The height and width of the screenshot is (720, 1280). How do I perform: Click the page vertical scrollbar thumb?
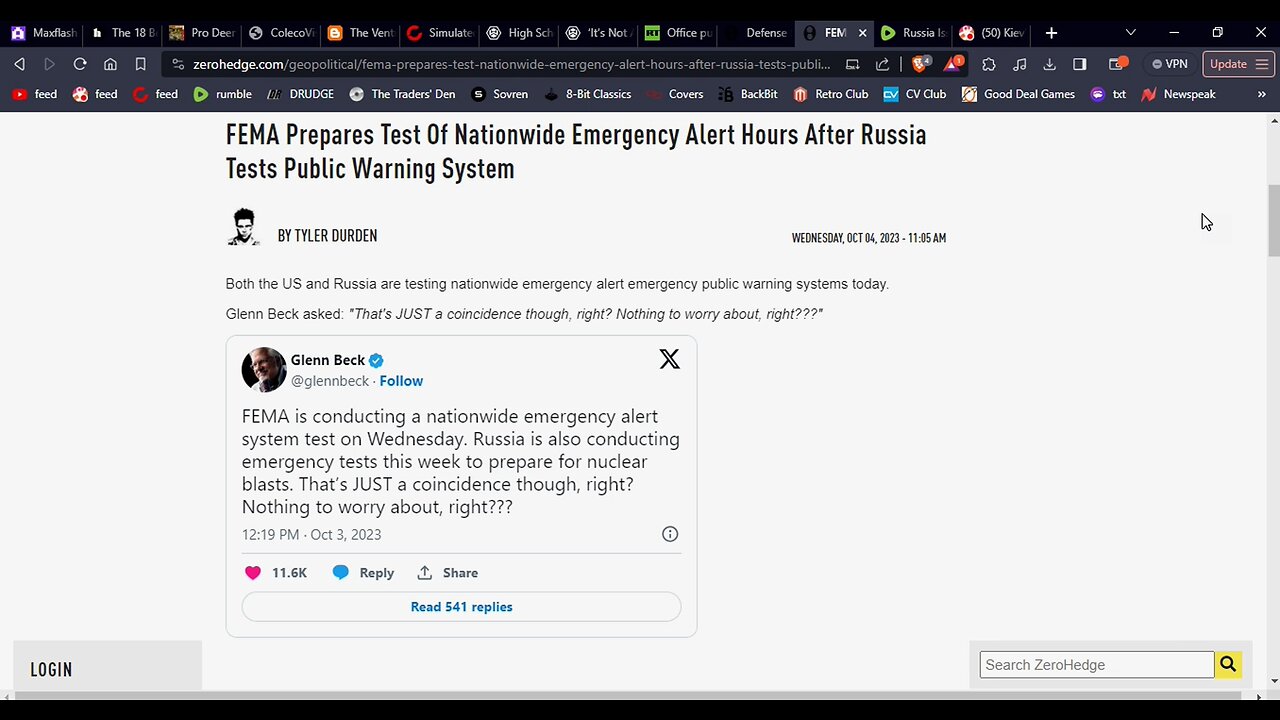pos(1273,220)
